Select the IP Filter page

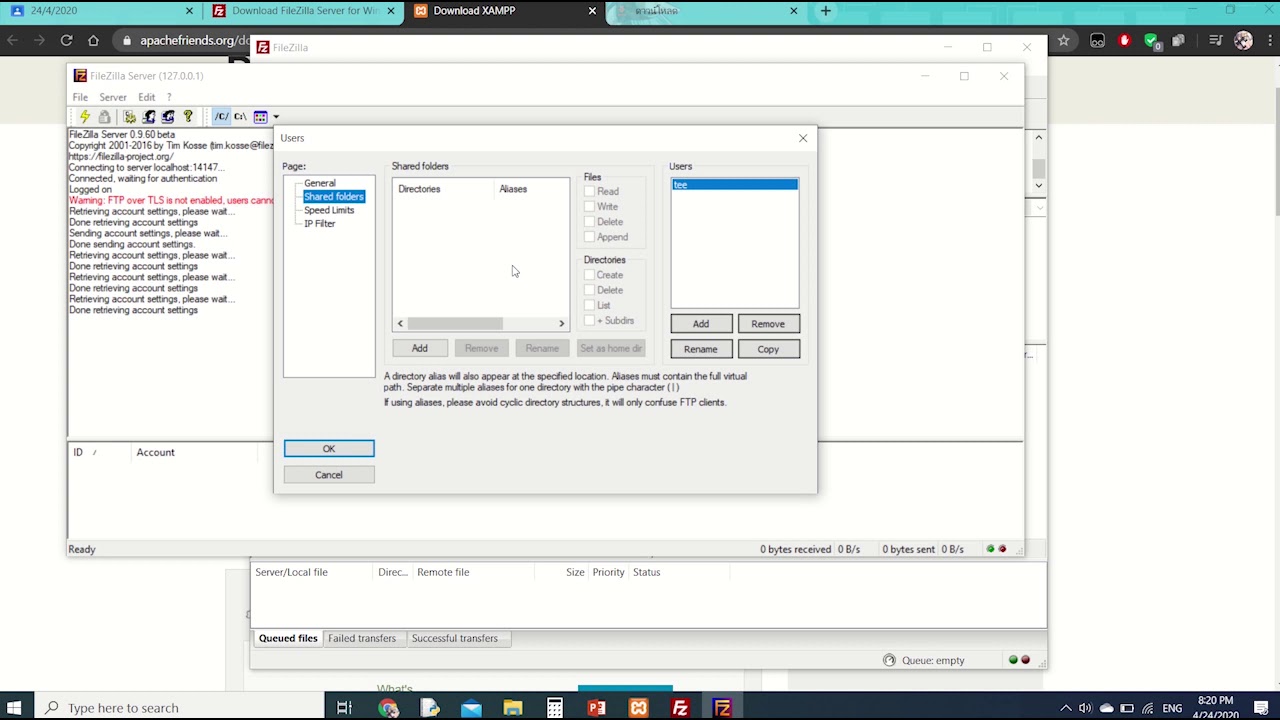(320, 224)
